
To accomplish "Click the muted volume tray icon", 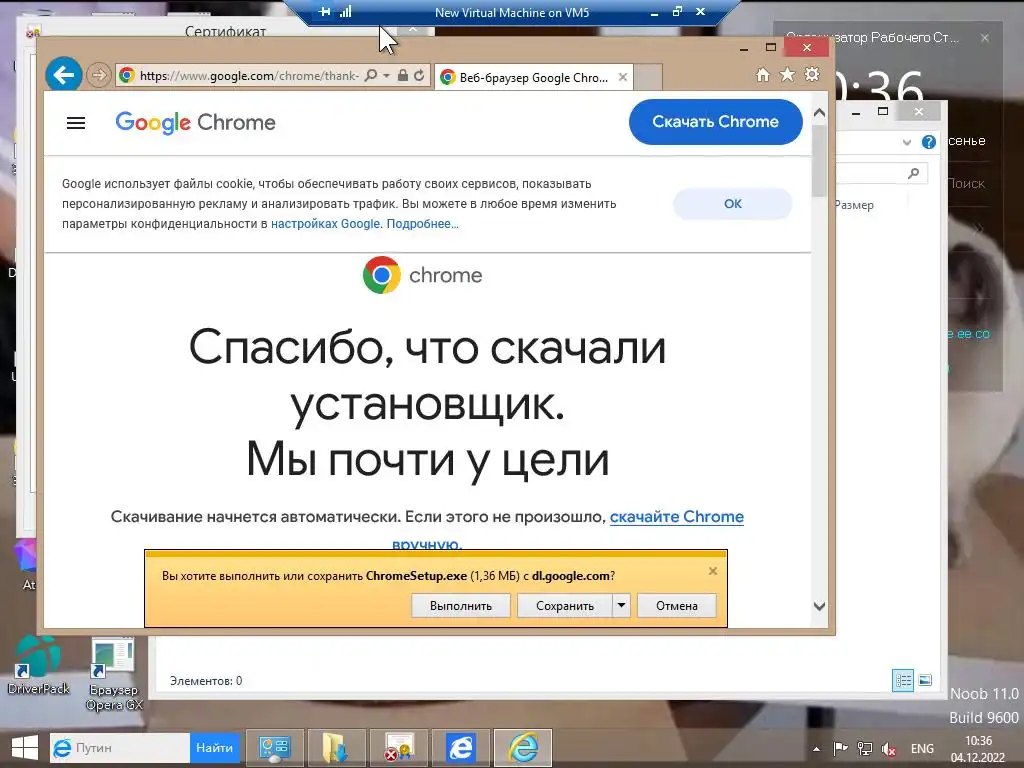I will click(889, 749).
